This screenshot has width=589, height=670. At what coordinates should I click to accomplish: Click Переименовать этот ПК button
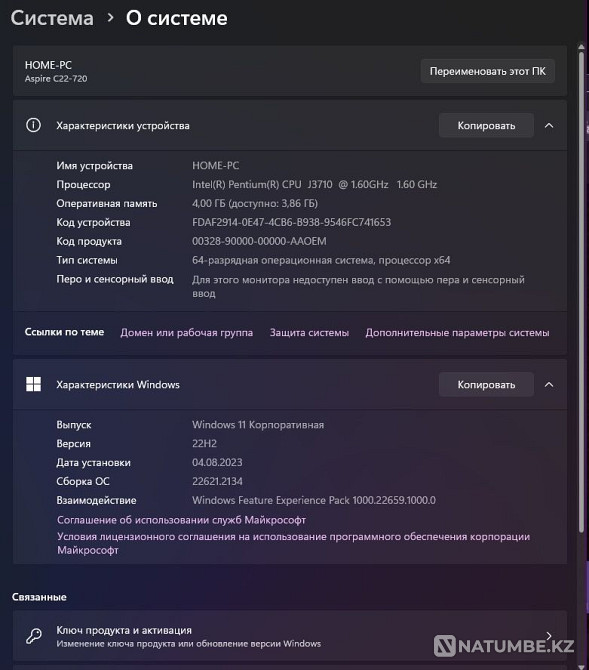click(488, 71)
